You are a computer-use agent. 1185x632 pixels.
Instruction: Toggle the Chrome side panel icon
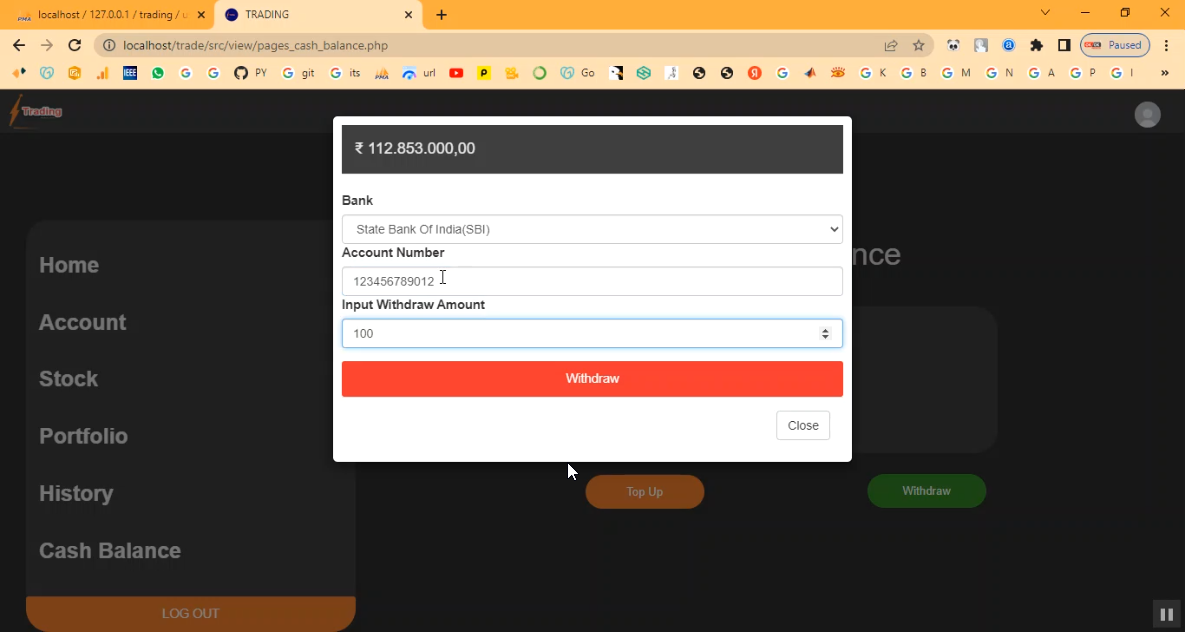tap(1064, 45)
